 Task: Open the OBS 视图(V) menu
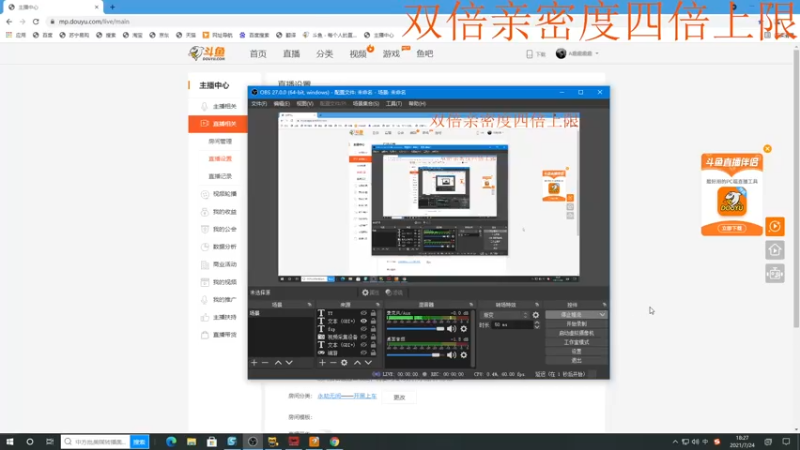[x=305, y=104]
